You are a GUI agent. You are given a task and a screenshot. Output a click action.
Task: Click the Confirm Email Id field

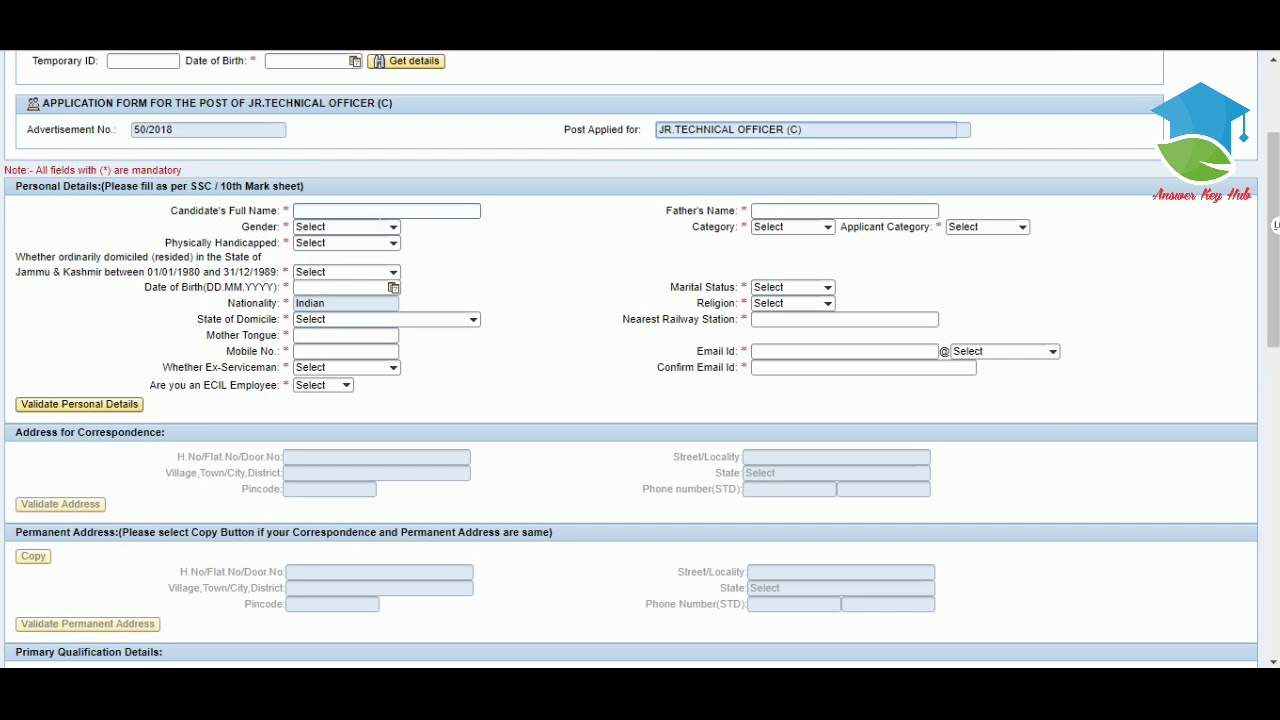click(x=863, y=368)
